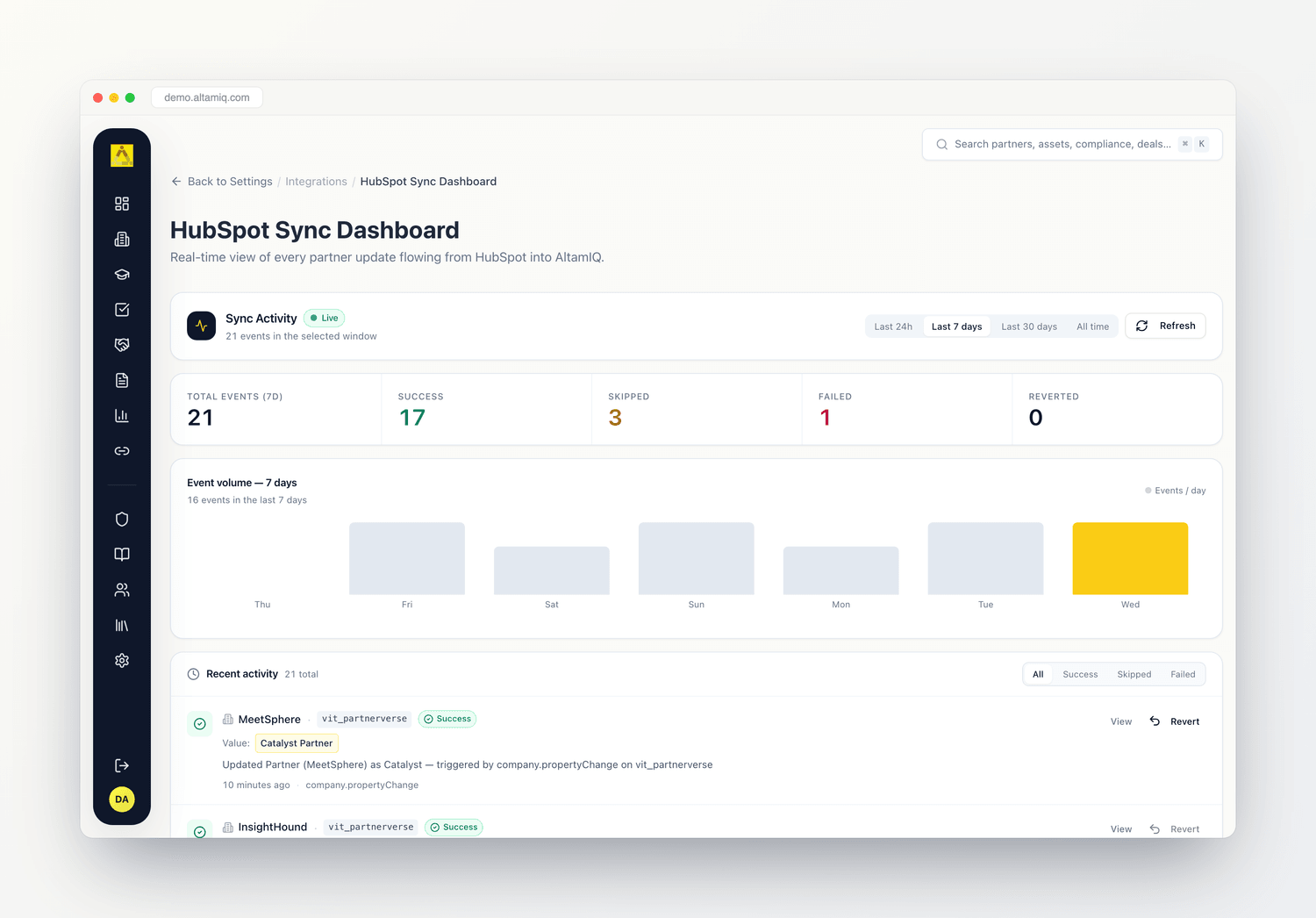Screen dimensions: 1316x918
Task: Go back to Settings
Action: pyautogui.click(x=222, y=182)
